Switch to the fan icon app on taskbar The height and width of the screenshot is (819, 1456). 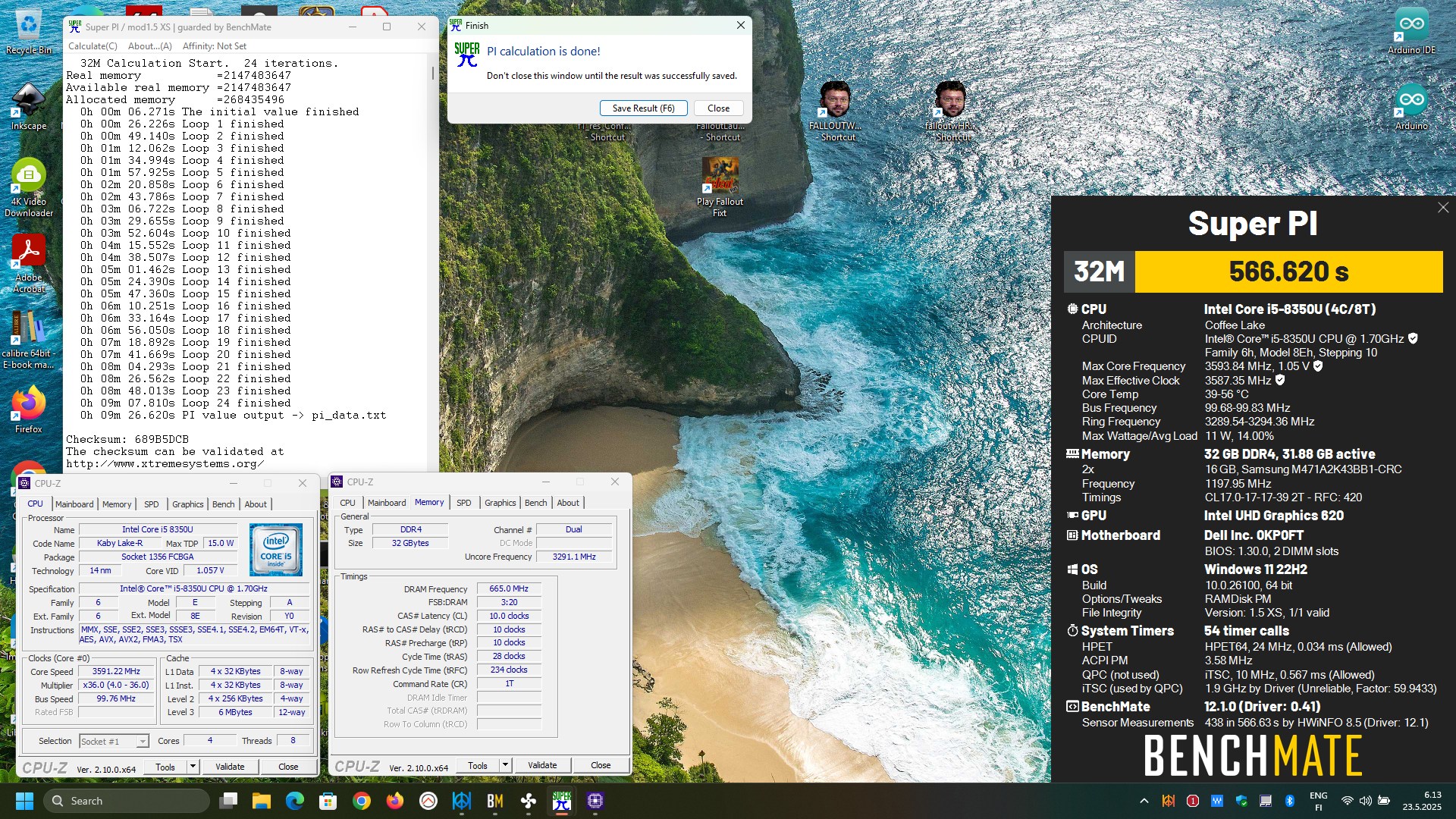click(x=529, y=801)
